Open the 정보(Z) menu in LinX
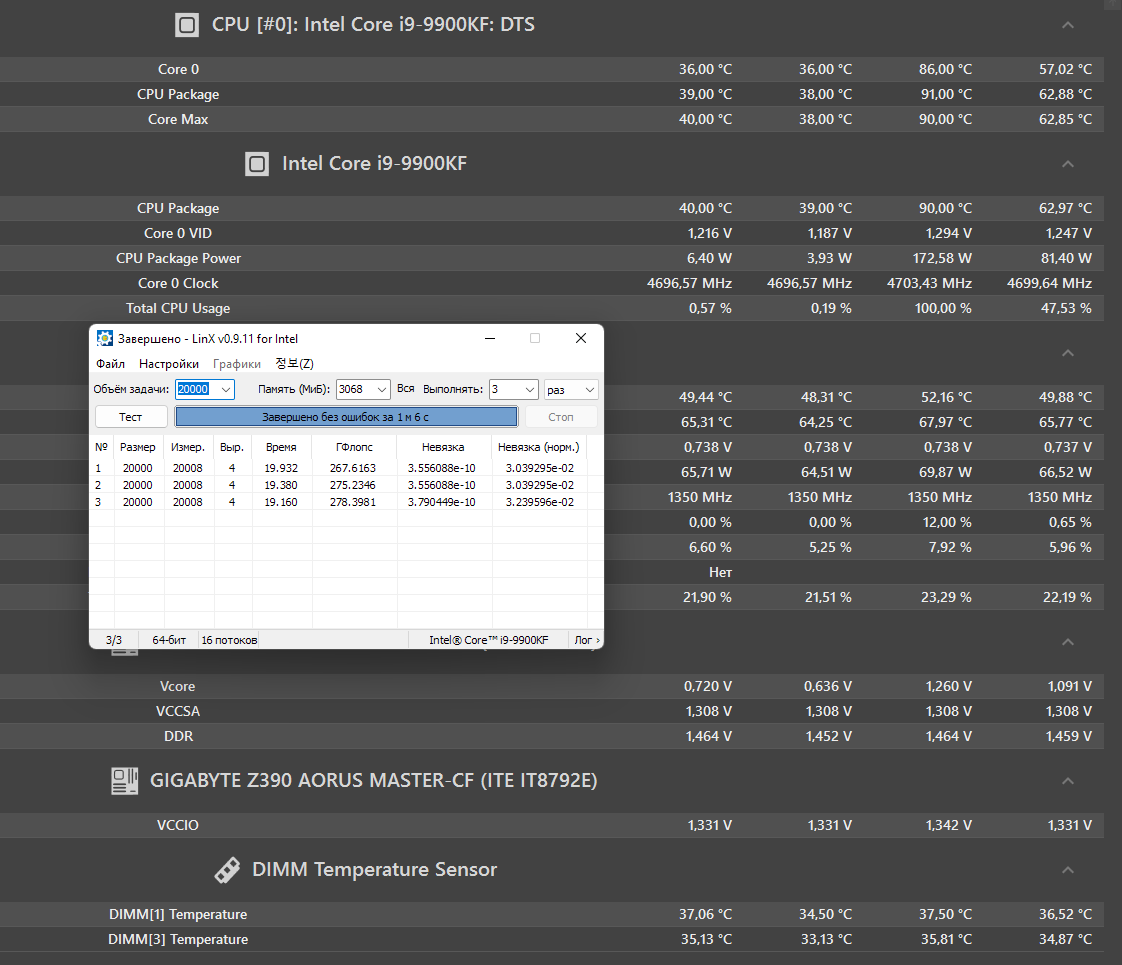The width and height of the screenshot is (1122, 965). 295,363
